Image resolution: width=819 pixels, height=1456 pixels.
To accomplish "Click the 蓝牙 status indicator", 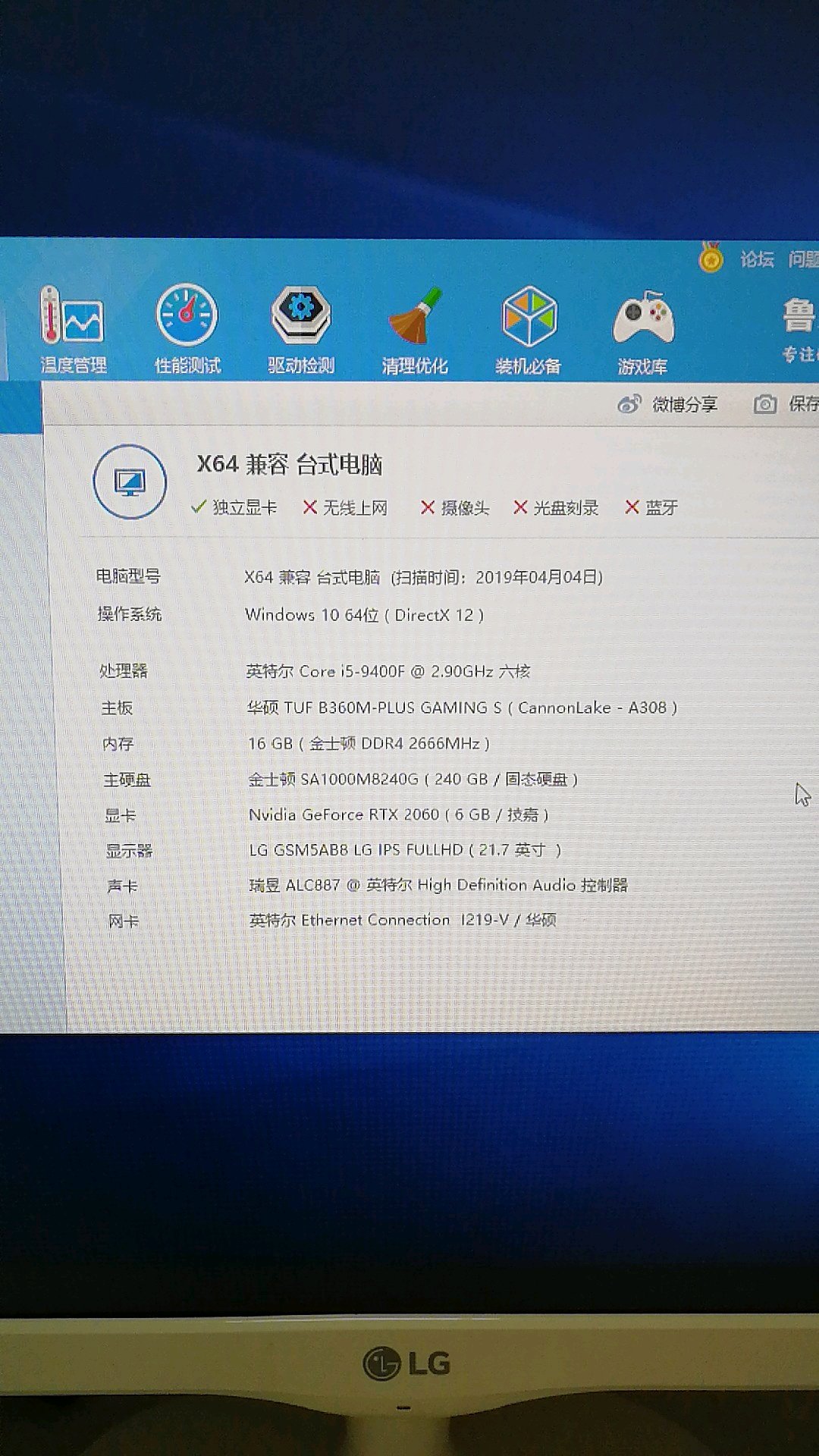I will tap(651, 507).
